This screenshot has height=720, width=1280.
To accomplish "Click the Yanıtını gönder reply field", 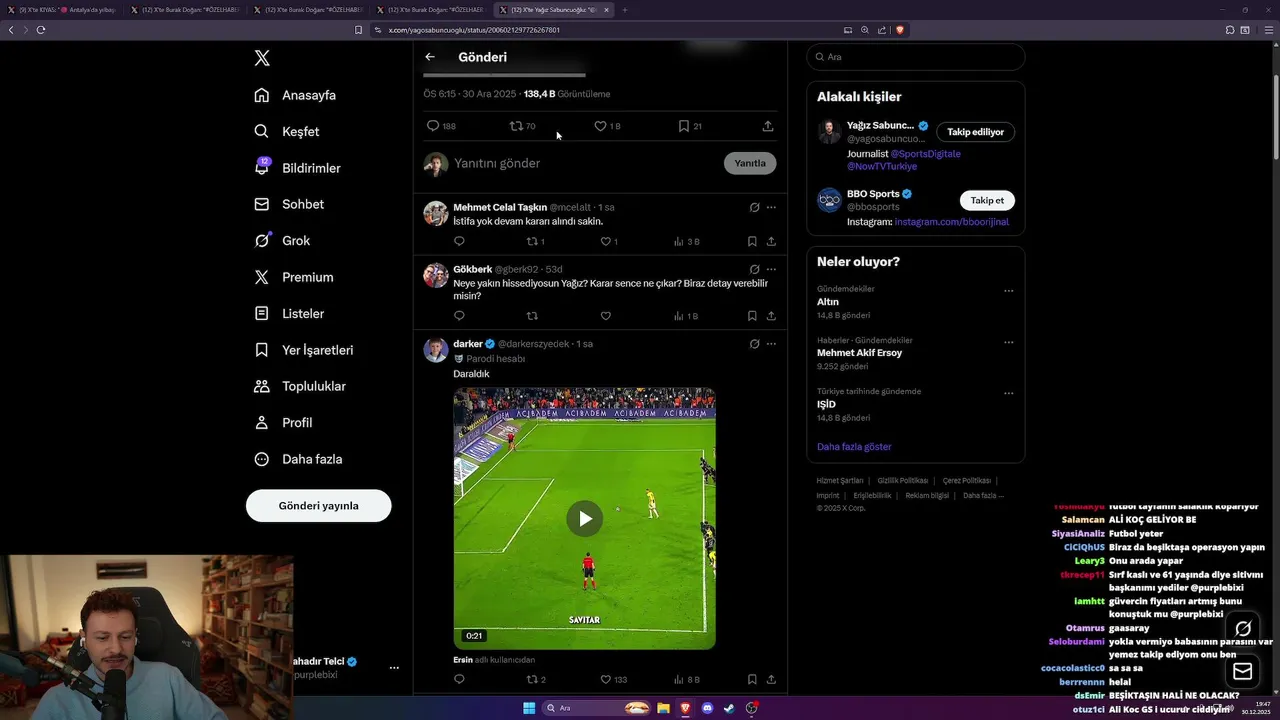I will click(x=585, y=163).
